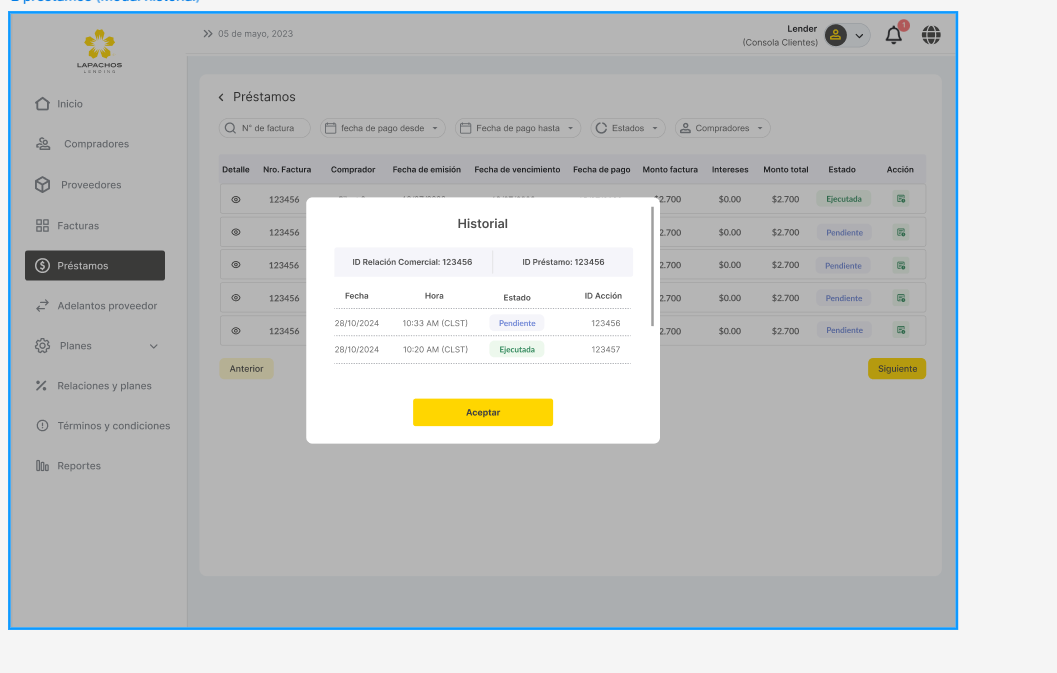View details via eye icon in first row

click(236, 200)
